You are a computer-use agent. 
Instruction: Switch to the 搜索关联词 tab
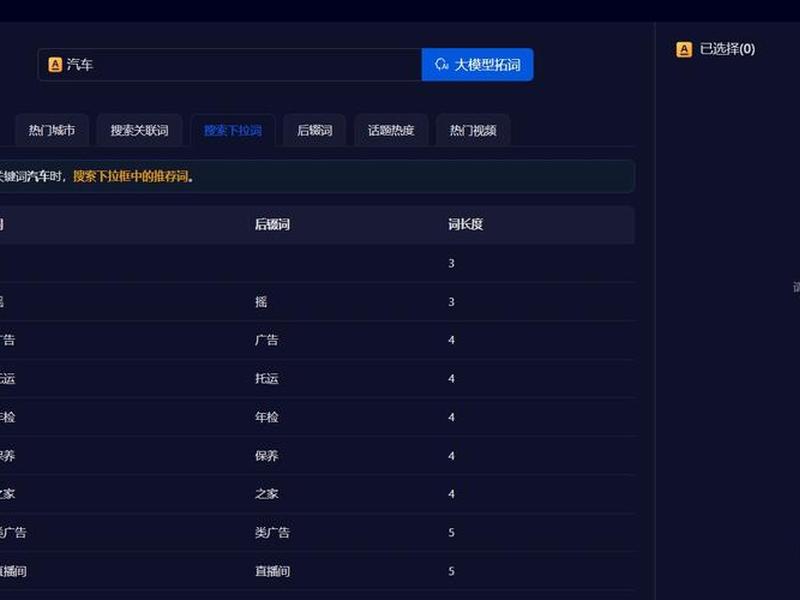pyautogui.click(x=139, y=131)
